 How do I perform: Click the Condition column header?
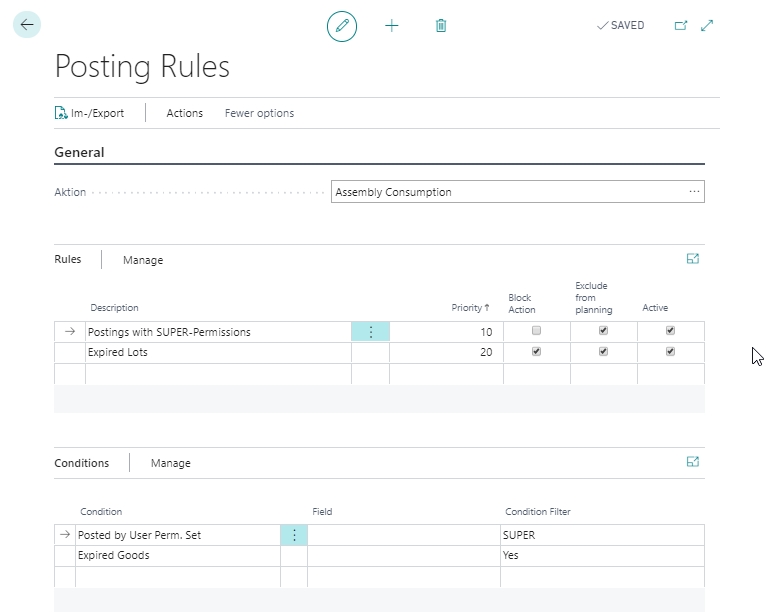click(x=101, y=512)
